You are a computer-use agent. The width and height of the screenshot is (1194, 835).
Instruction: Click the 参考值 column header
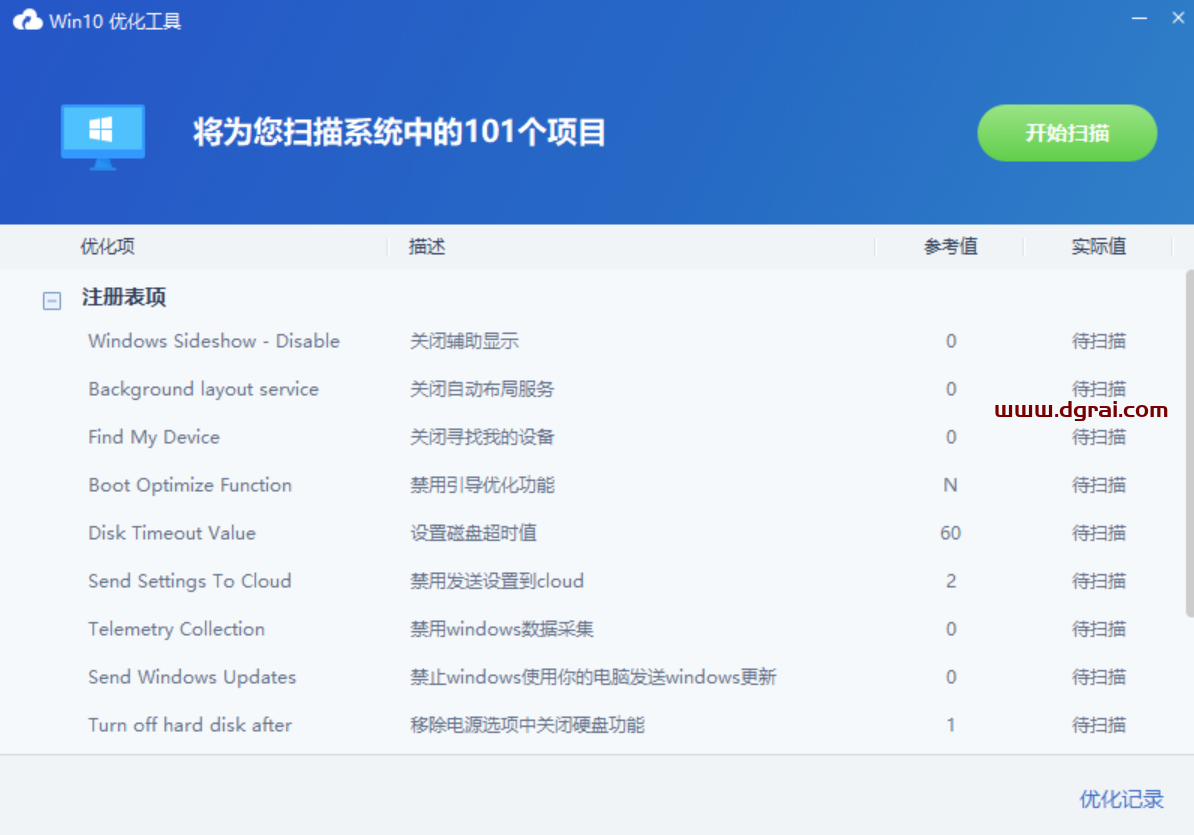[950, 247]
